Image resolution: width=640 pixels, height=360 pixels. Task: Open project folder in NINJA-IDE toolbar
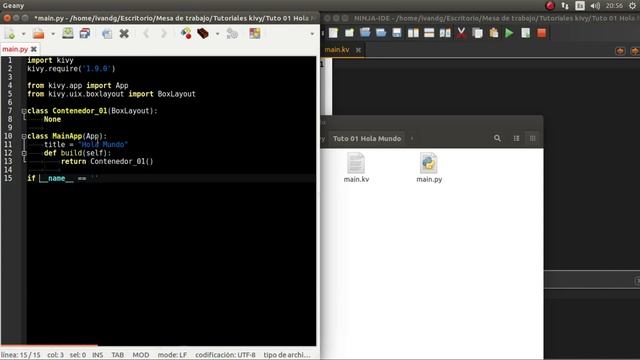click(x=381, y=33)
